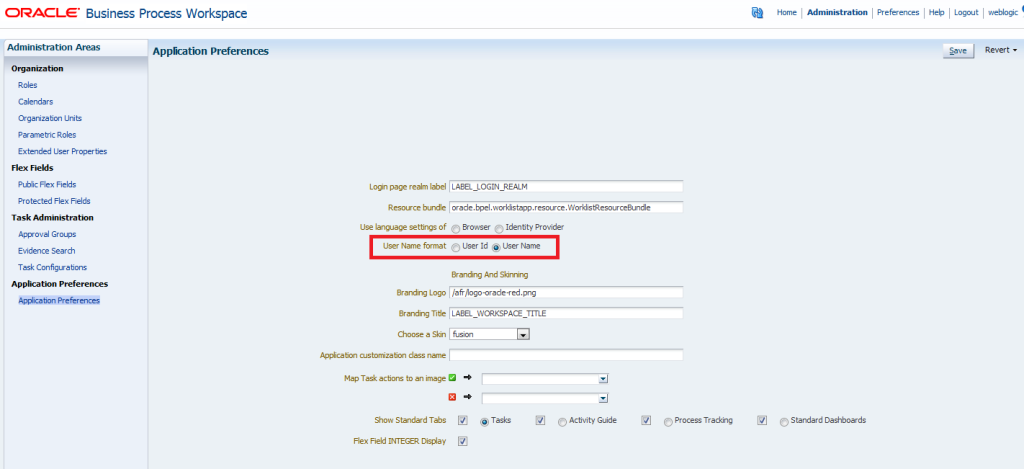This screenshot has height=469, width=1024.
Task: Click the Oracle logo
Action: coord(42,12)
